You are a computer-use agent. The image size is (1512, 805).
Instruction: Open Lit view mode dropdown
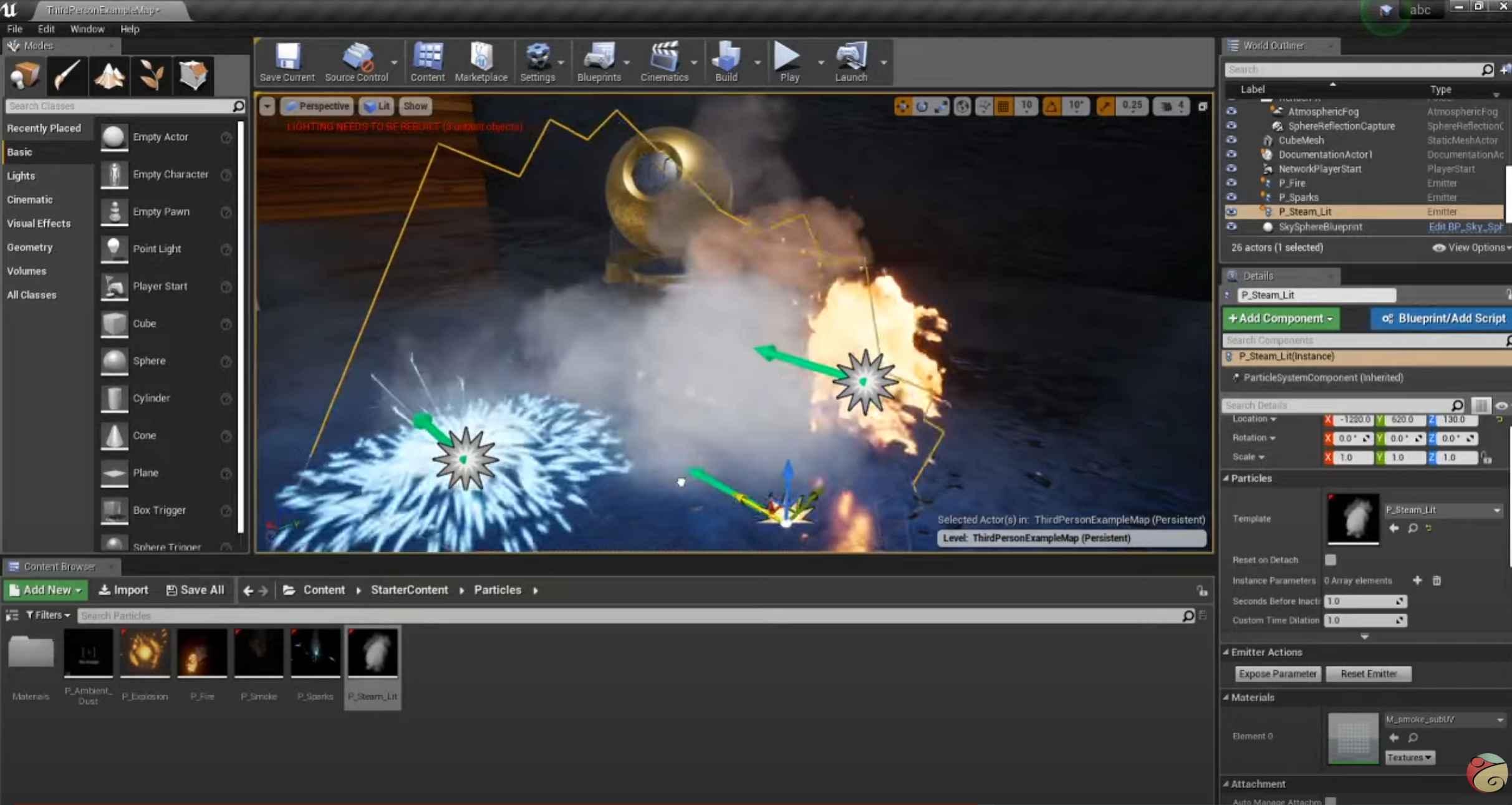point(377,106)
